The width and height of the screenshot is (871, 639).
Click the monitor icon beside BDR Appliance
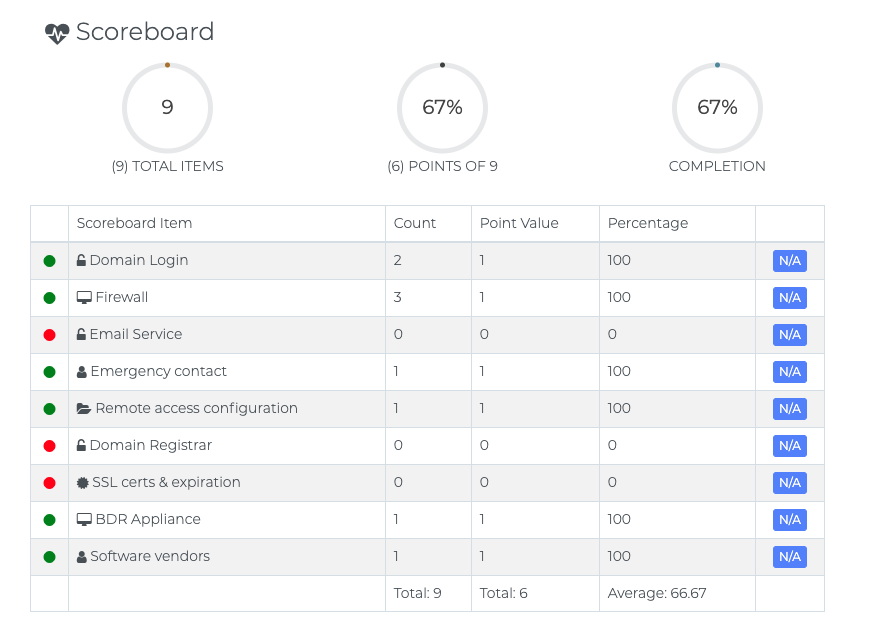[84, 519]
